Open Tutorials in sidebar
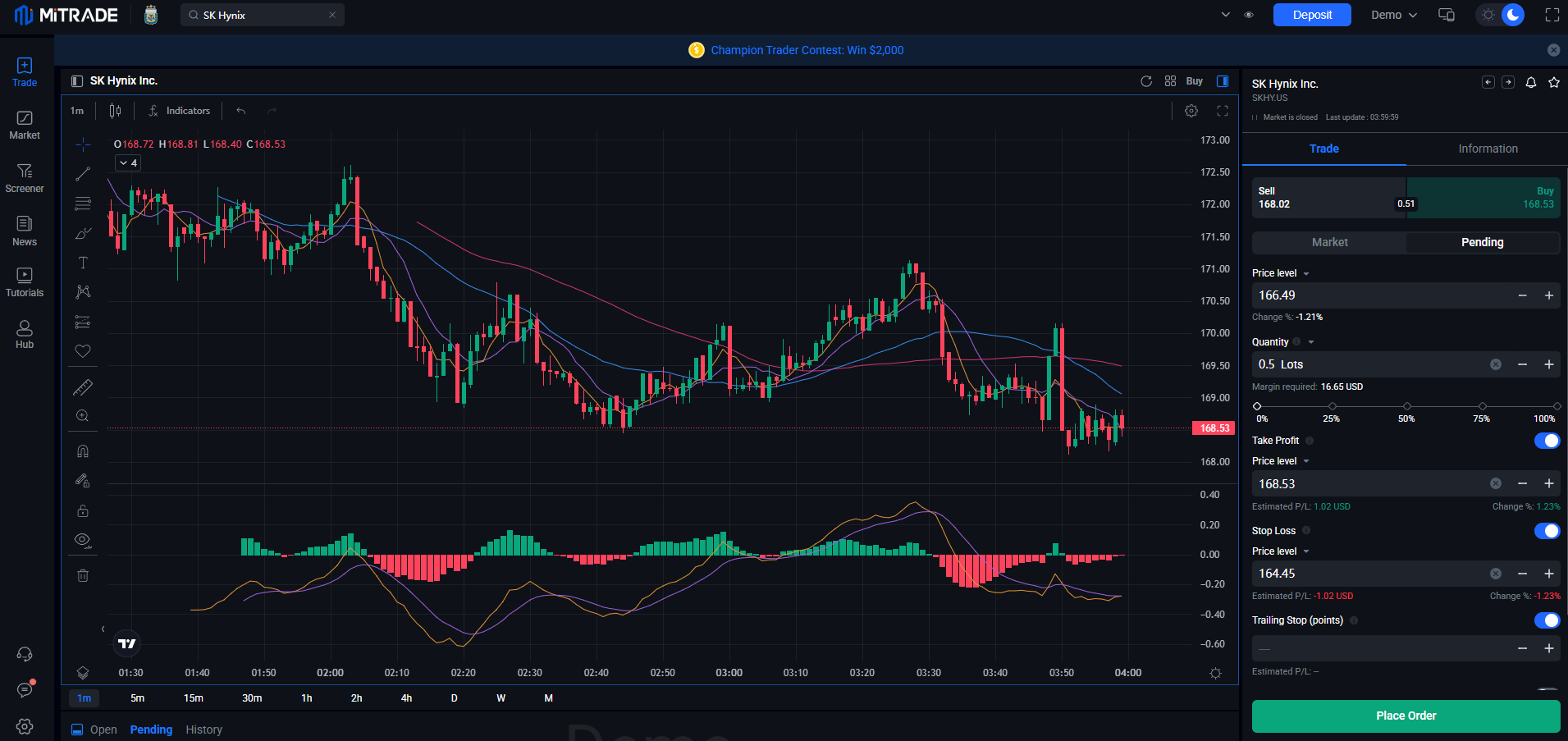1568x741 pixels. [25, 282]
